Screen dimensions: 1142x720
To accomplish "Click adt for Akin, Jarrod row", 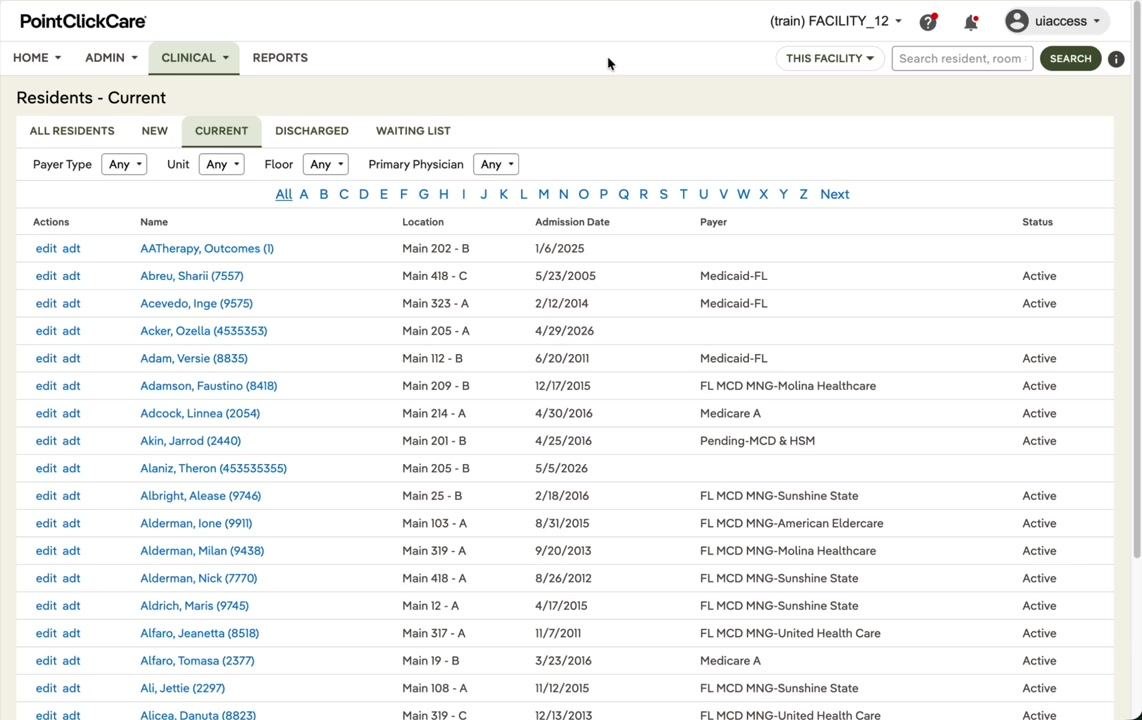I will 71,441.
